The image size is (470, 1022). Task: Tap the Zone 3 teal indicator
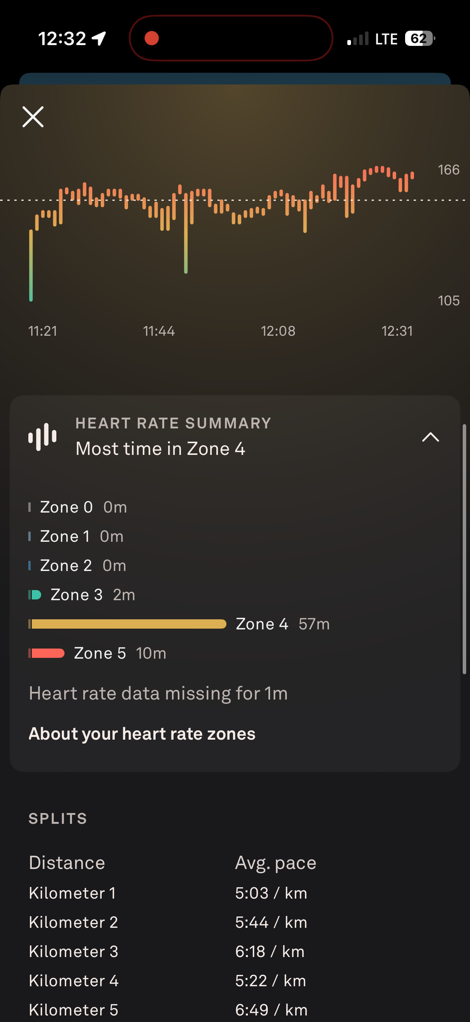click(35, 595)
